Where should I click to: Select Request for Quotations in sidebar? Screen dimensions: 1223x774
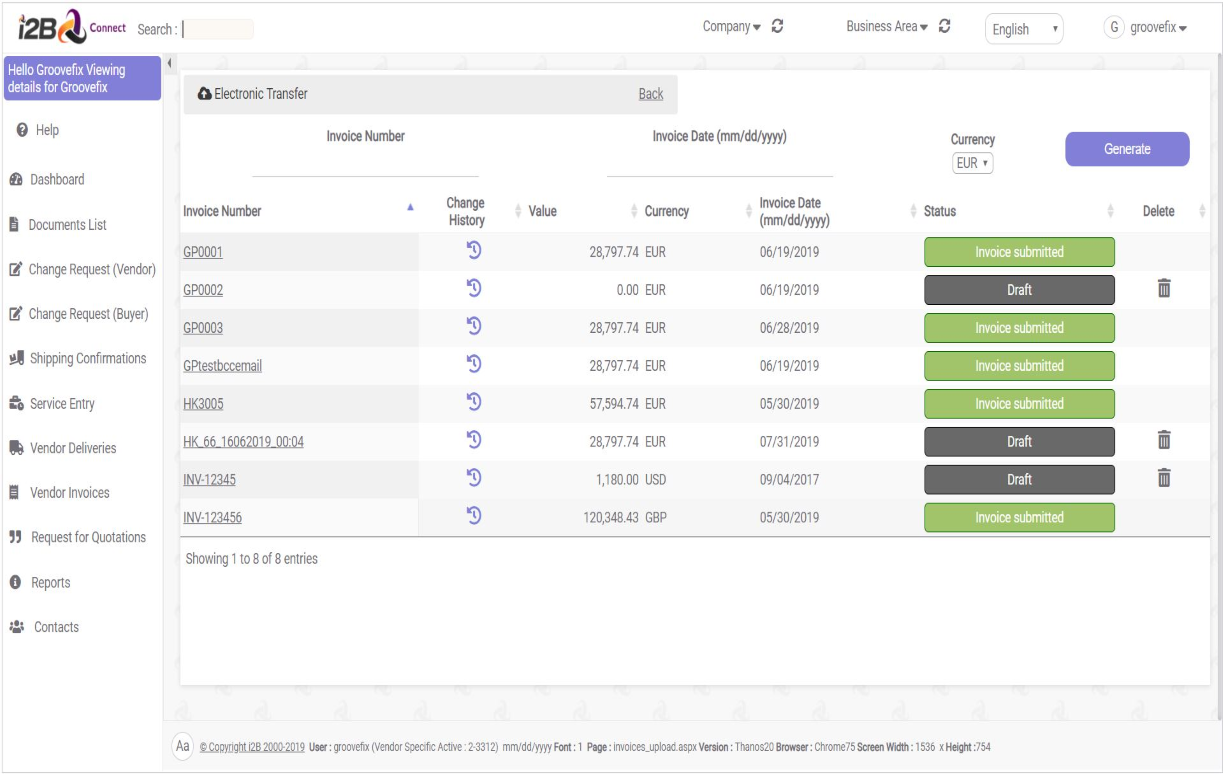coord(88,538)
